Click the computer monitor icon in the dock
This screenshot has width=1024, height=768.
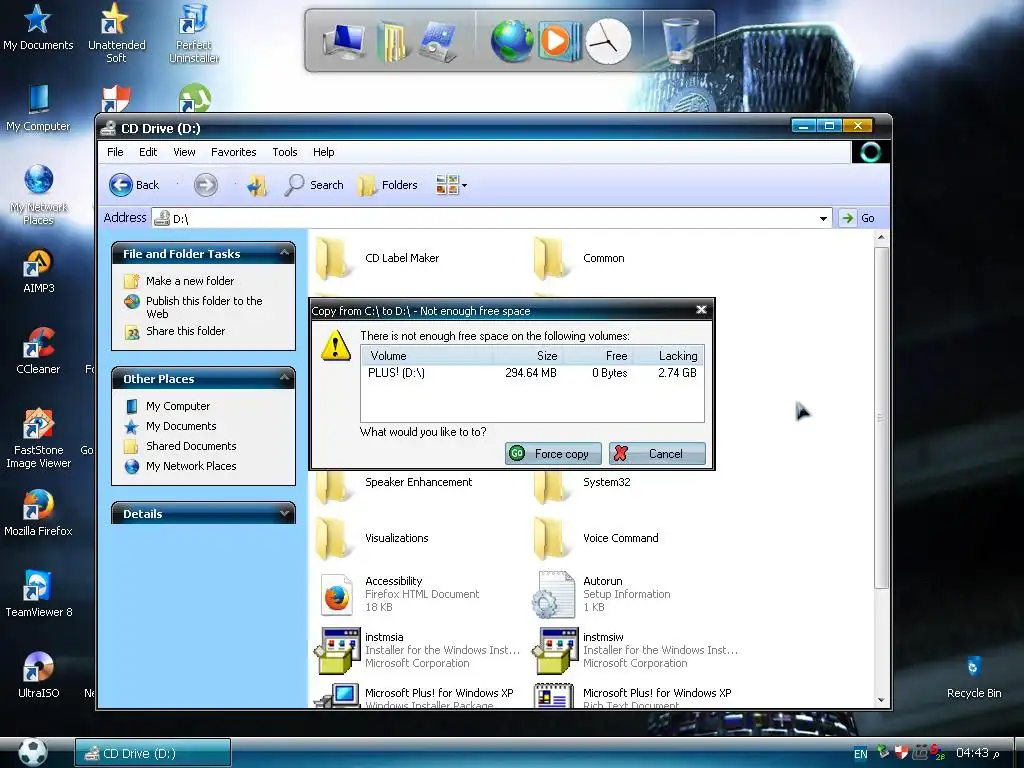point(344,41)
